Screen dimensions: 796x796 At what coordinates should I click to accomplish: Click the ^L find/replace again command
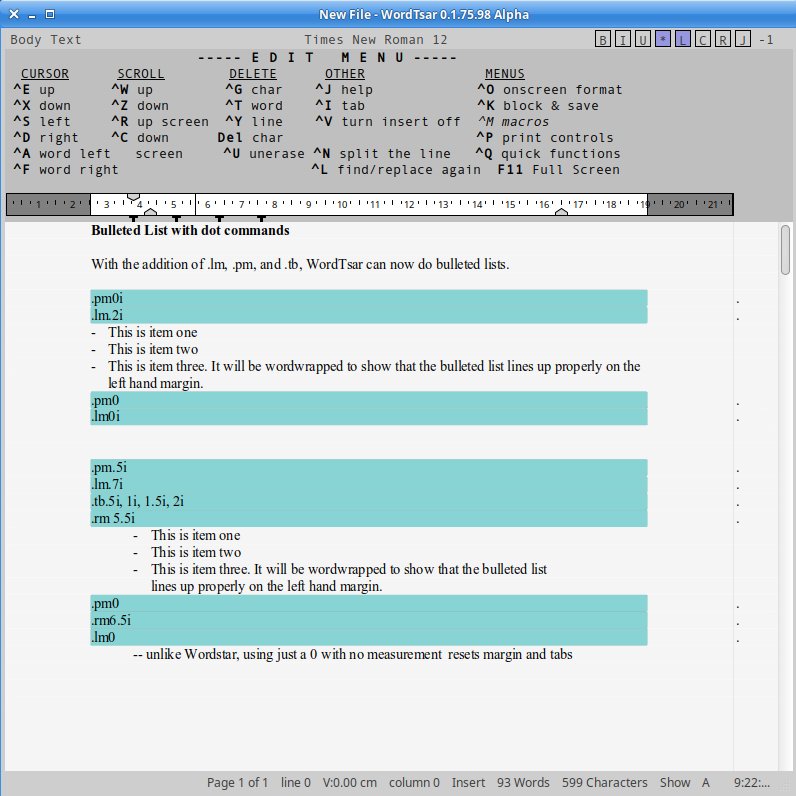tap(396, 170)
